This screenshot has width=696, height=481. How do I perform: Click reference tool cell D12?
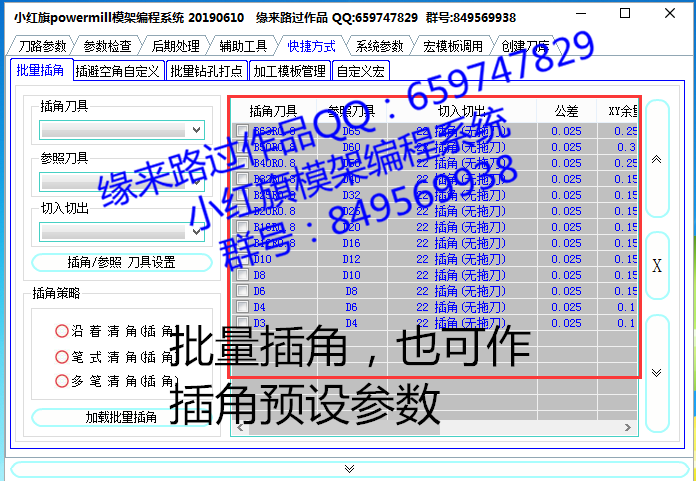coord(352,259)
